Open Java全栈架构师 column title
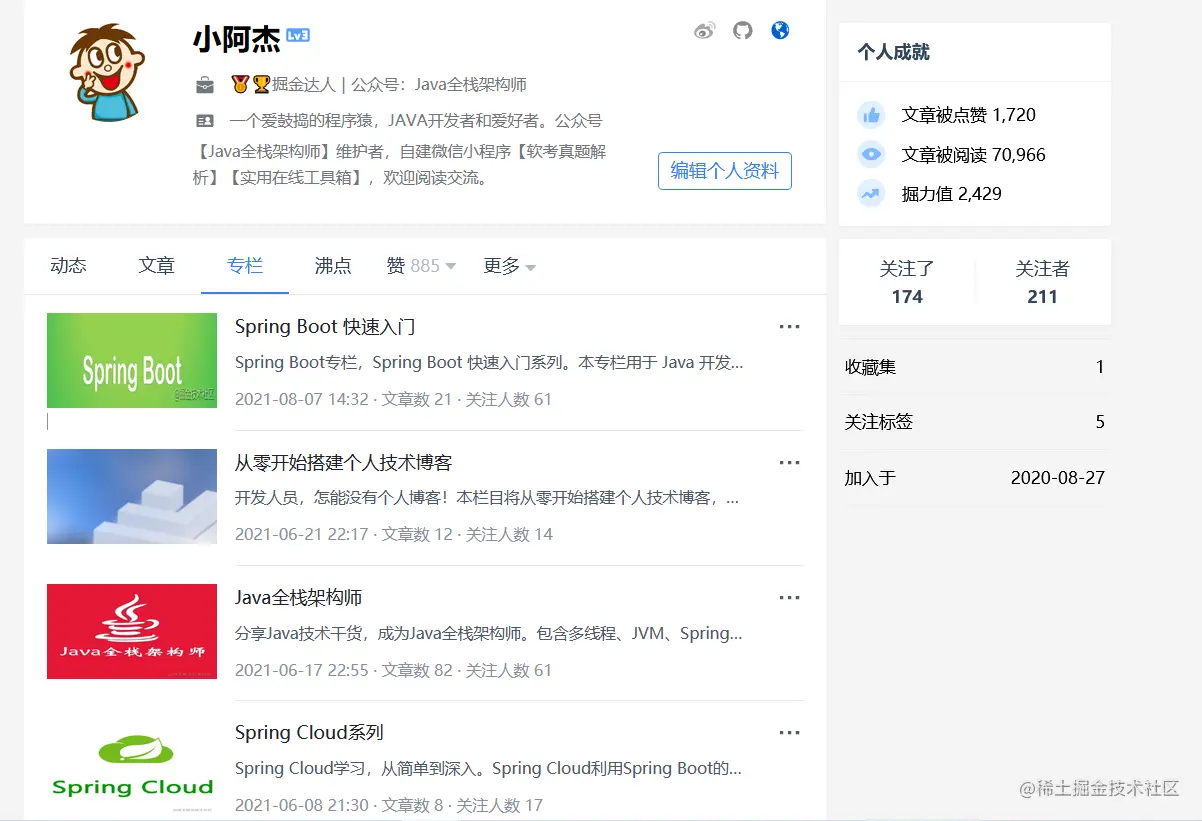 tap(299, 598)
